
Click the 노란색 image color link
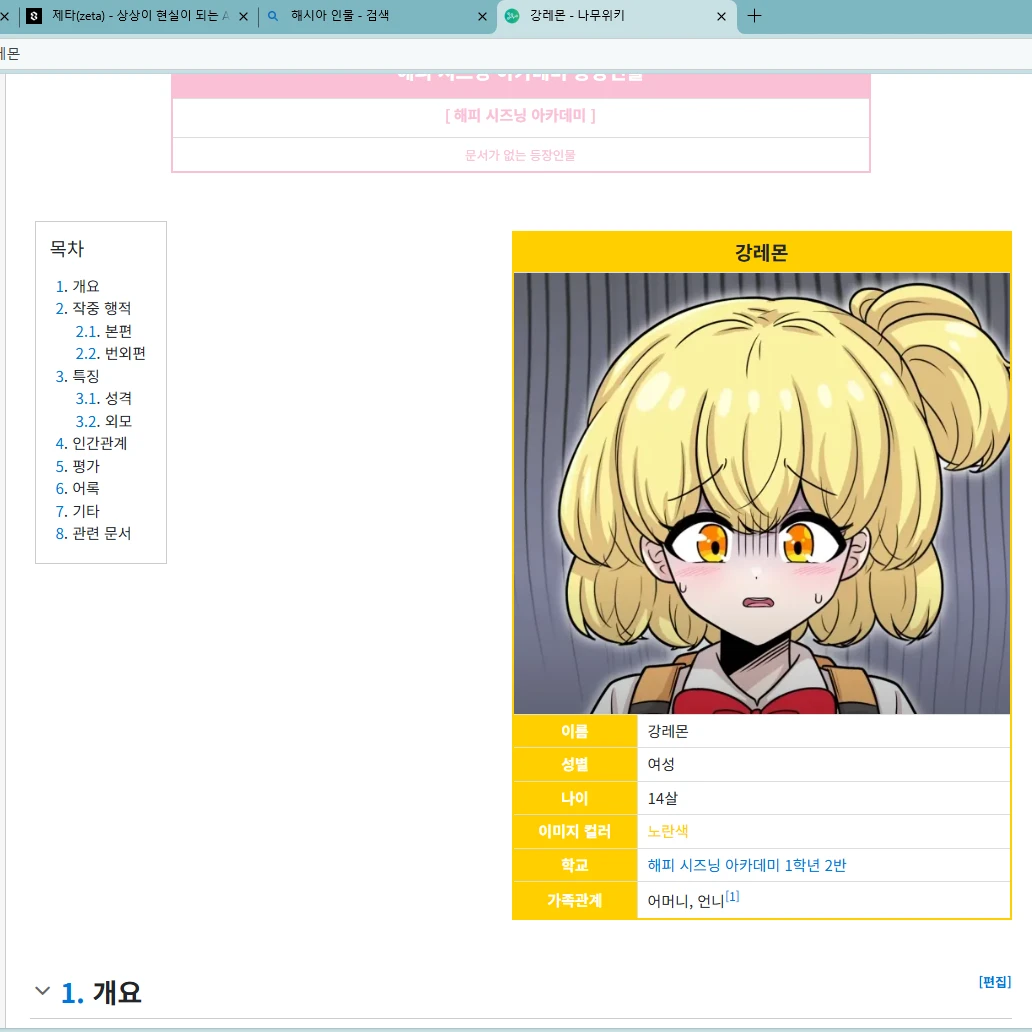coord(667,831)
